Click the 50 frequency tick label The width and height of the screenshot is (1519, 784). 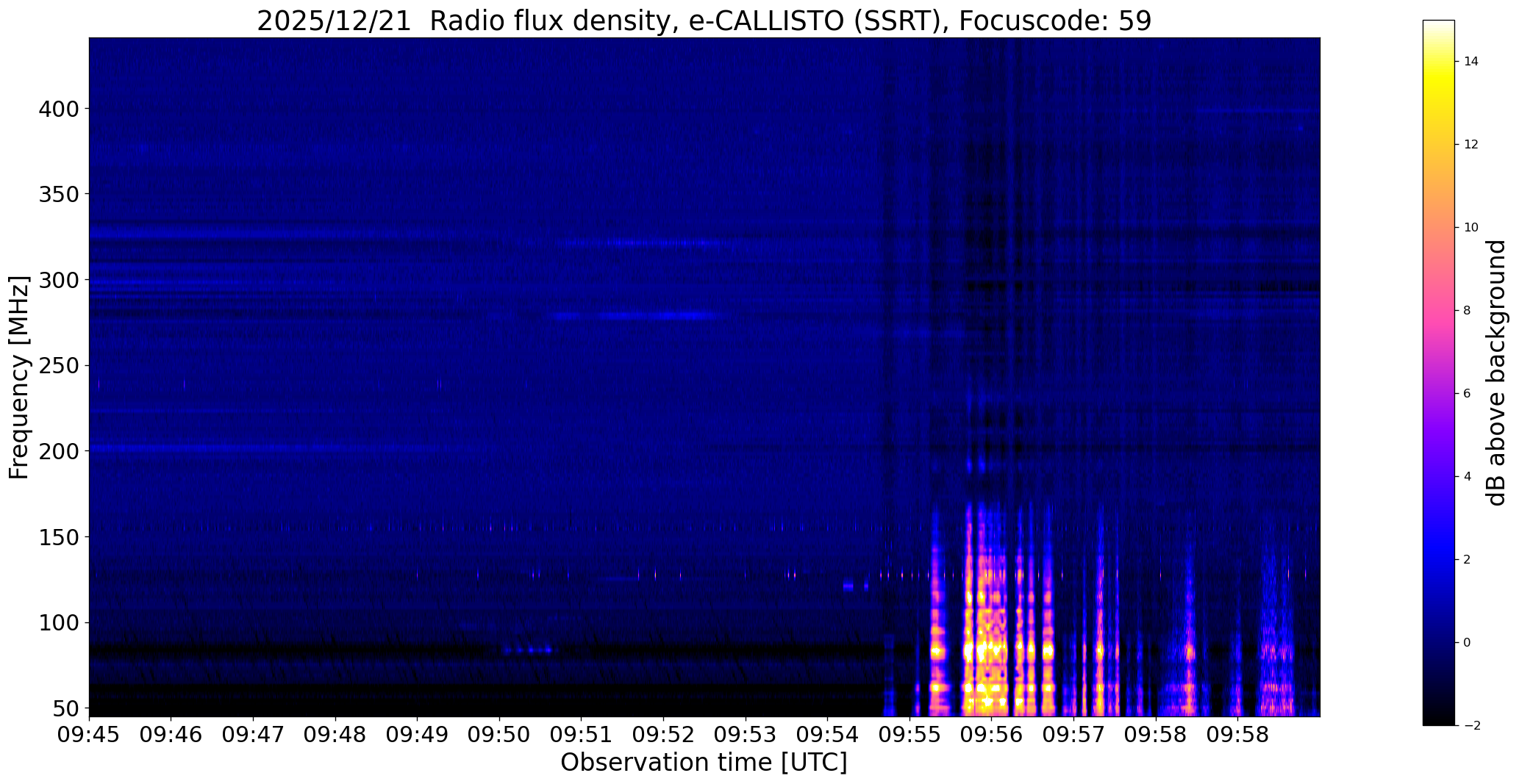tap(67, 708)
